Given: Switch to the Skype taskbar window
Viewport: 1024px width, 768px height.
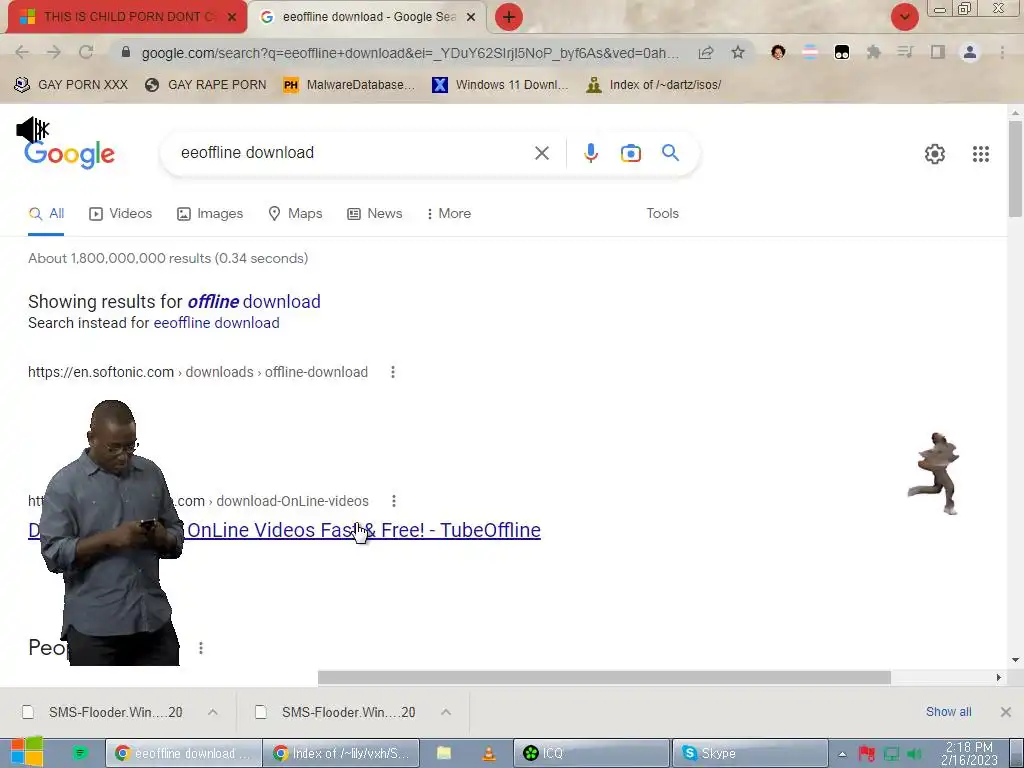Looking at the screenshot, I should 750,753.
